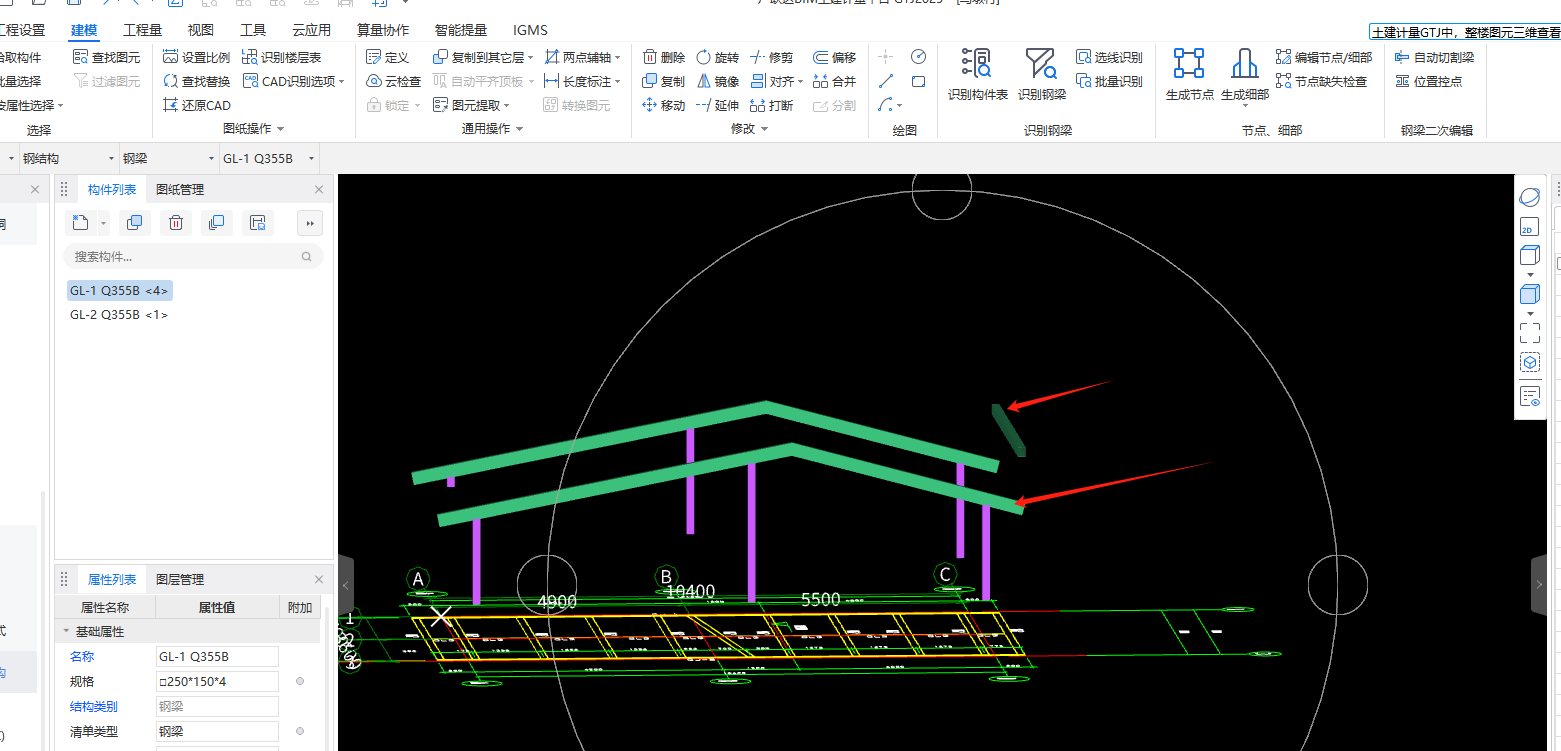Open the 云应用 ribbon tab
1561x751 pixels.
pos(311,30)
